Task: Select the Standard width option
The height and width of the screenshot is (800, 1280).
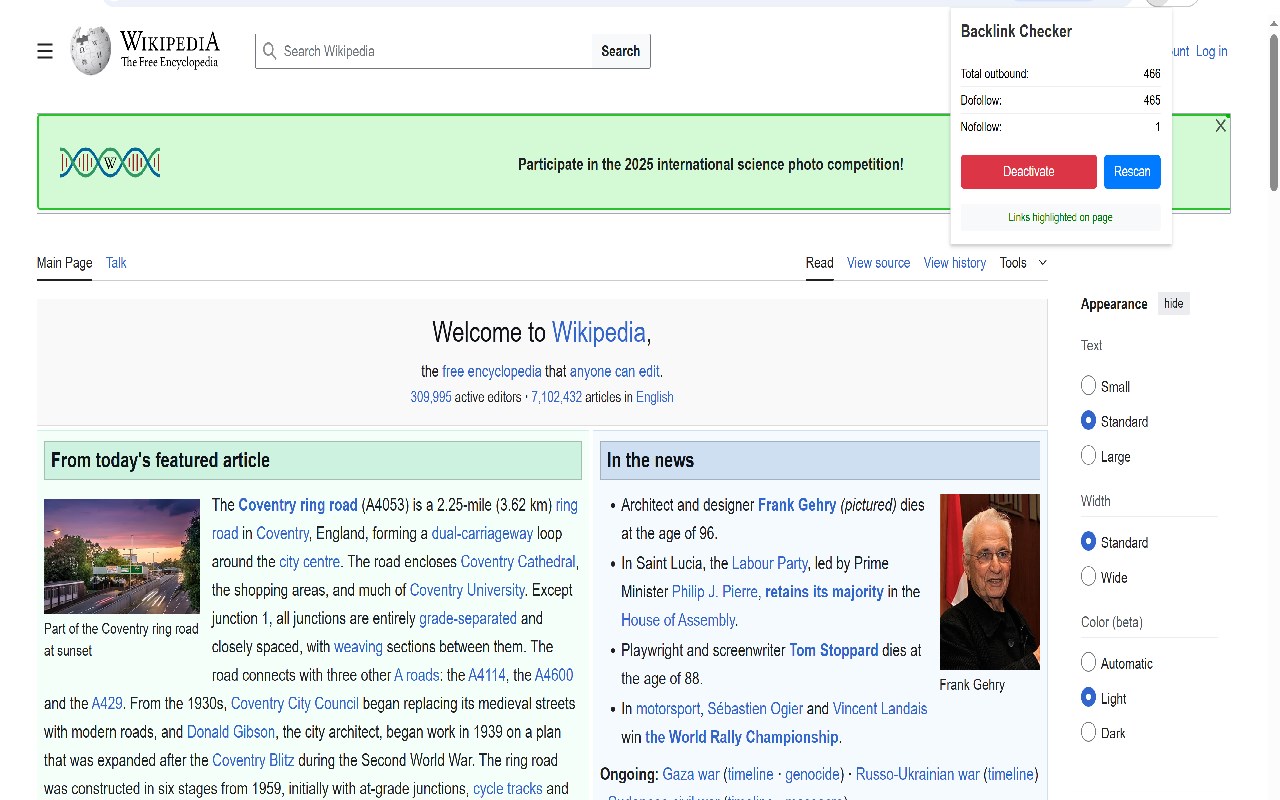Action: 1089,542
